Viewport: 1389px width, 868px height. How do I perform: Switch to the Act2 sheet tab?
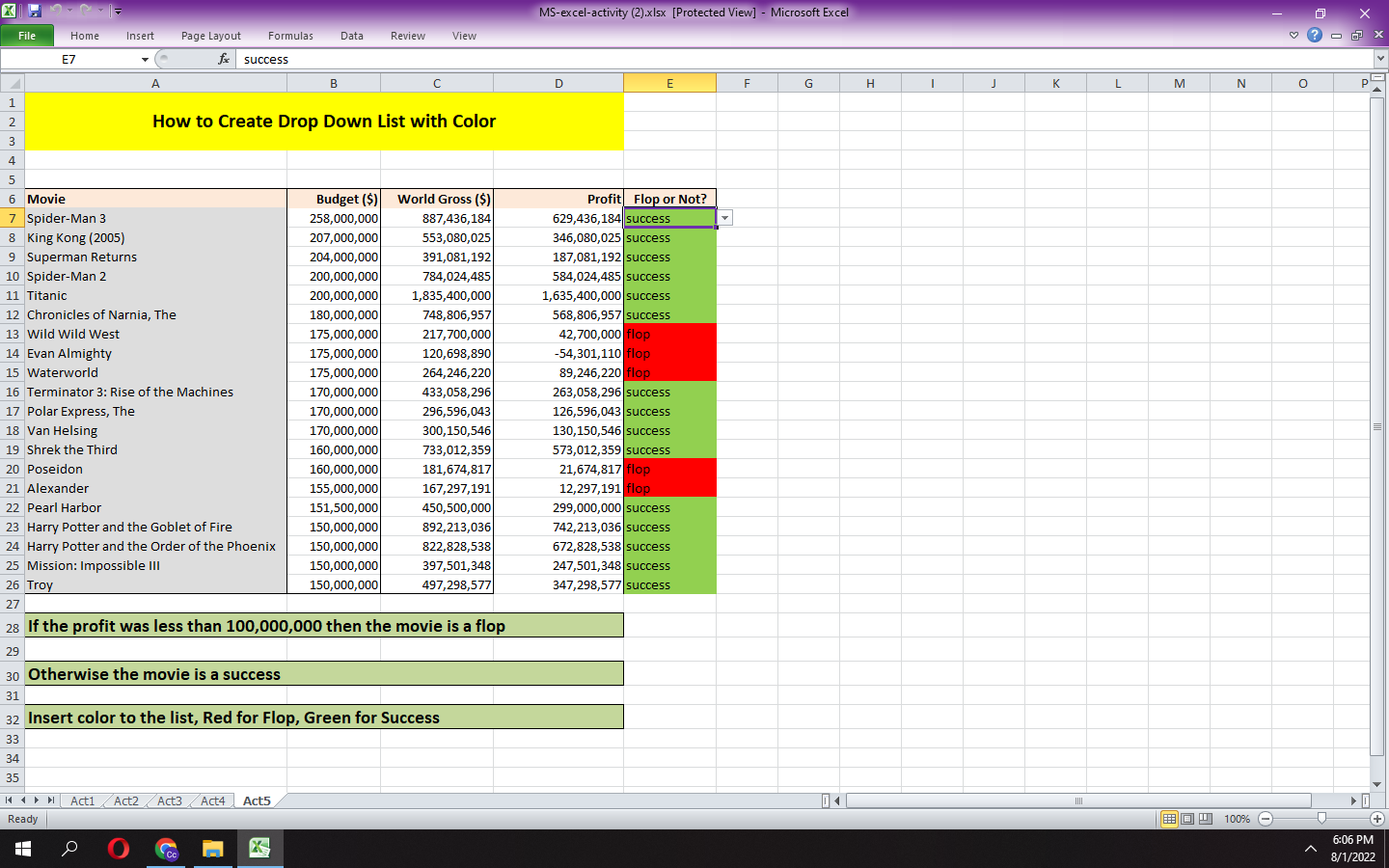[126, 800]
